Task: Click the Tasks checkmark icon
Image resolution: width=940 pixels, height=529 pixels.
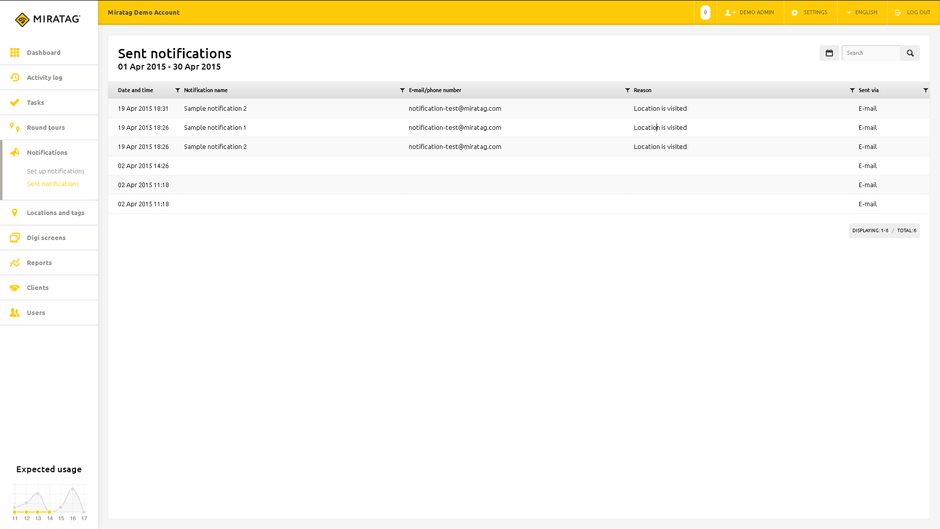Action: (14, 103)
